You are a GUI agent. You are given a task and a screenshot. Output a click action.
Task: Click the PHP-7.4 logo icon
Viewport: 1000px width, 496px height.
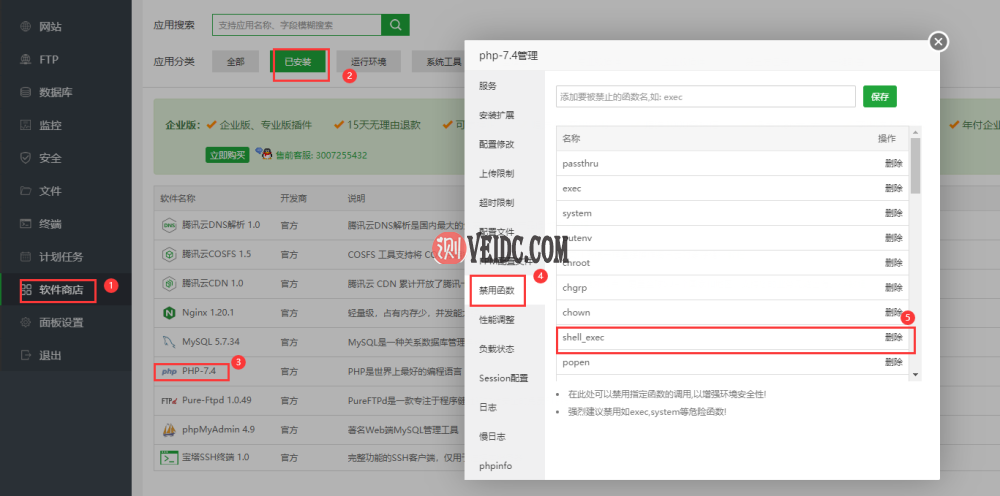coord(169,371)
